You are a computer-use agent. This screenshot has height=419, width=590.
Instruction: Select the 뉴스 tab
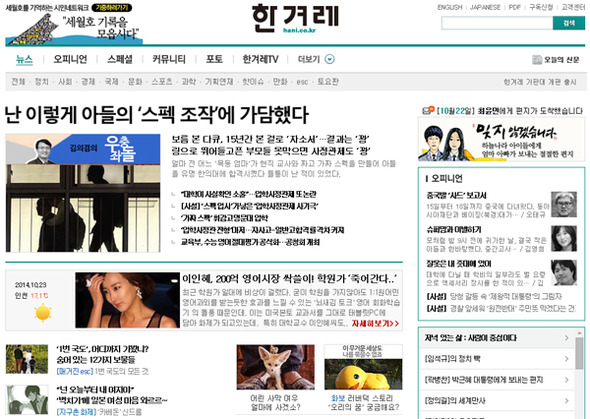(x=24, y=59)
